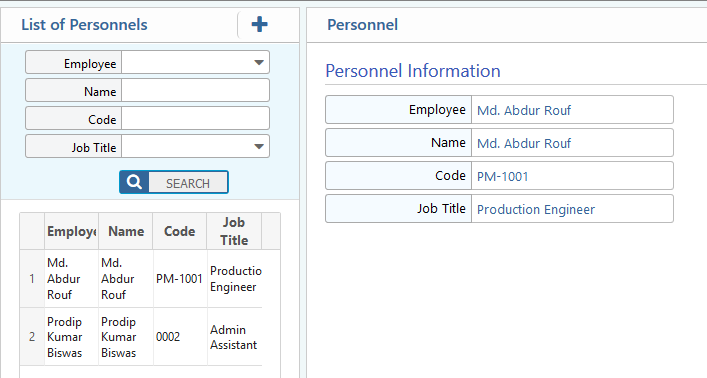The height and width of the screenshot is (378, 707).
Task: Sort by Employee column header
Action: pos(71,231)
